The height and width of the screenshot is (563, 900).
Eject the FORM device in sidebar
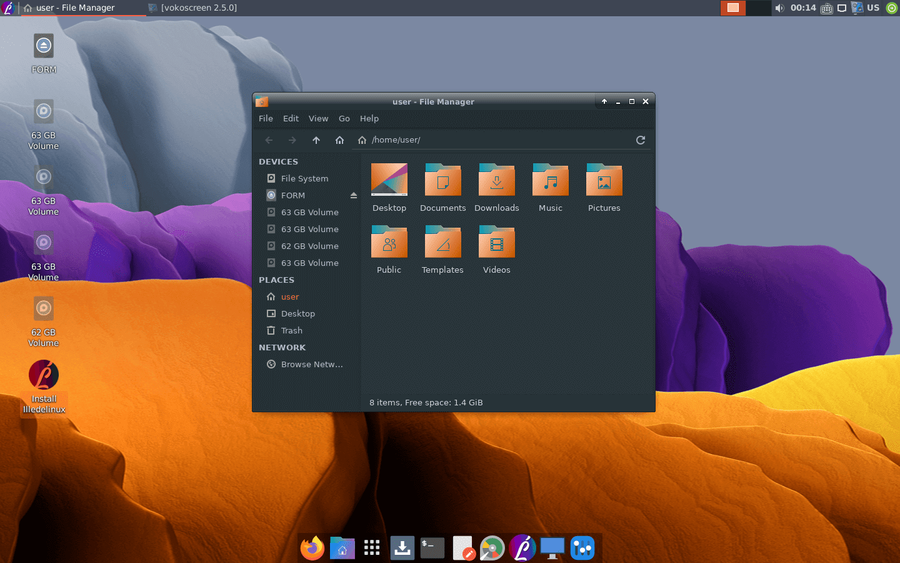point(353,196)
